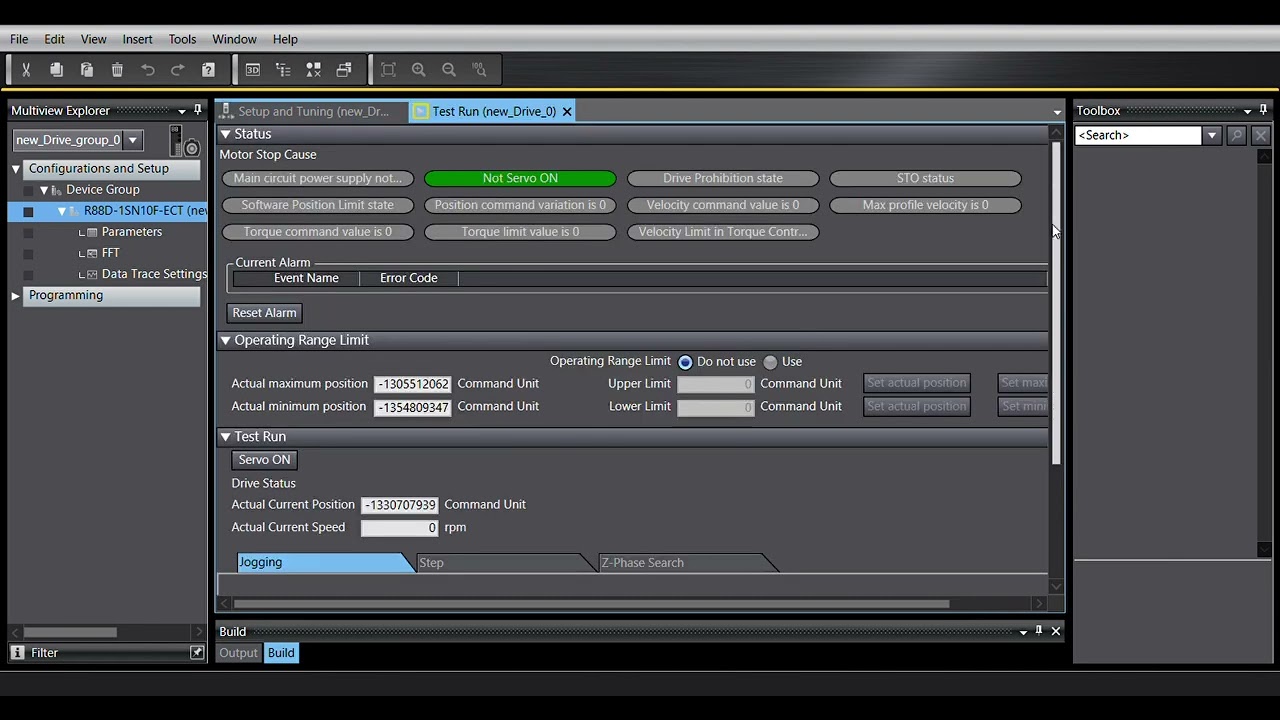Select Parameters in the tree

131,232
